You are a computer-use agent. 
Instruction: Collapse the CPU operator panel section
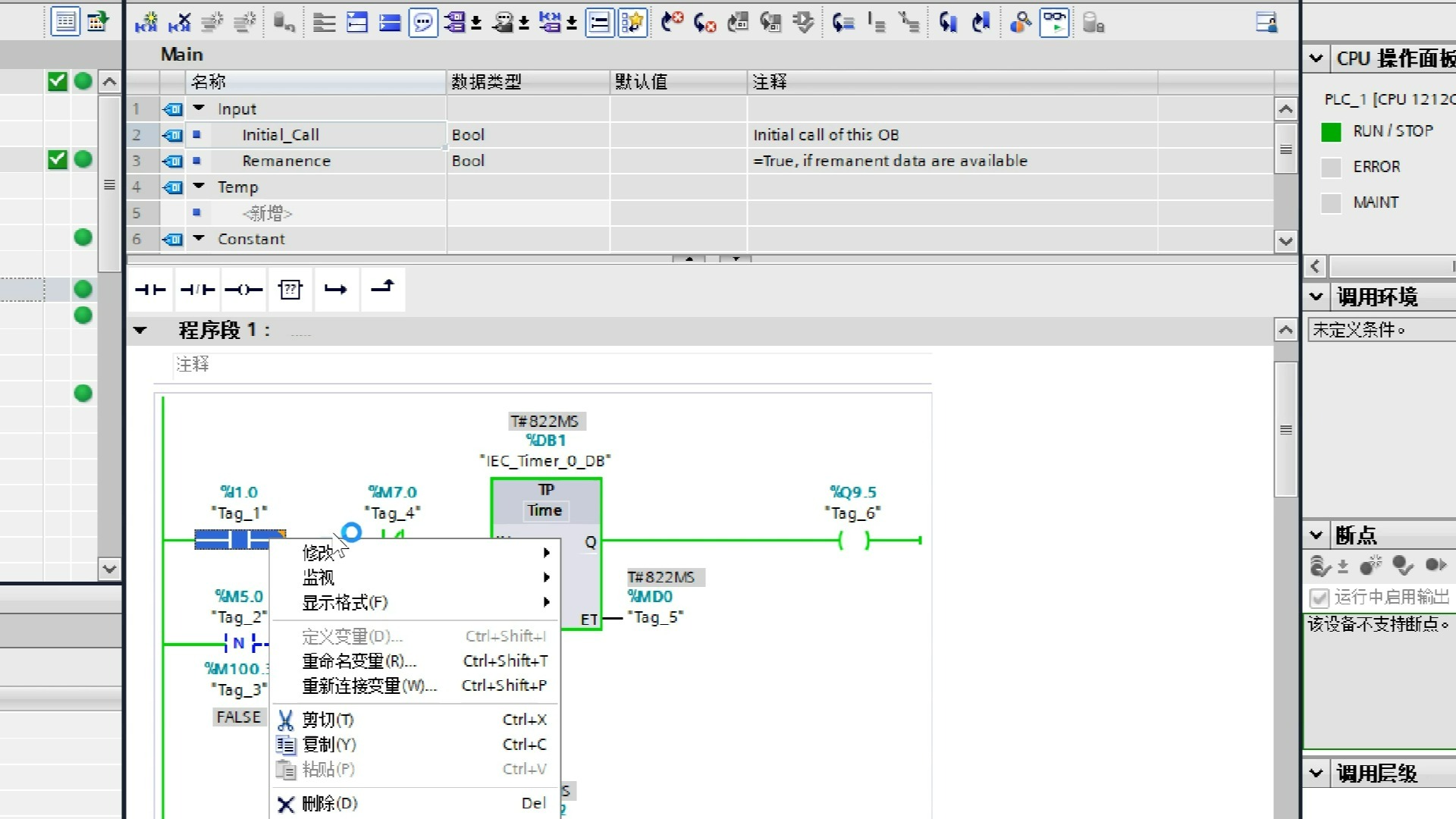(x=1316, y=58)
